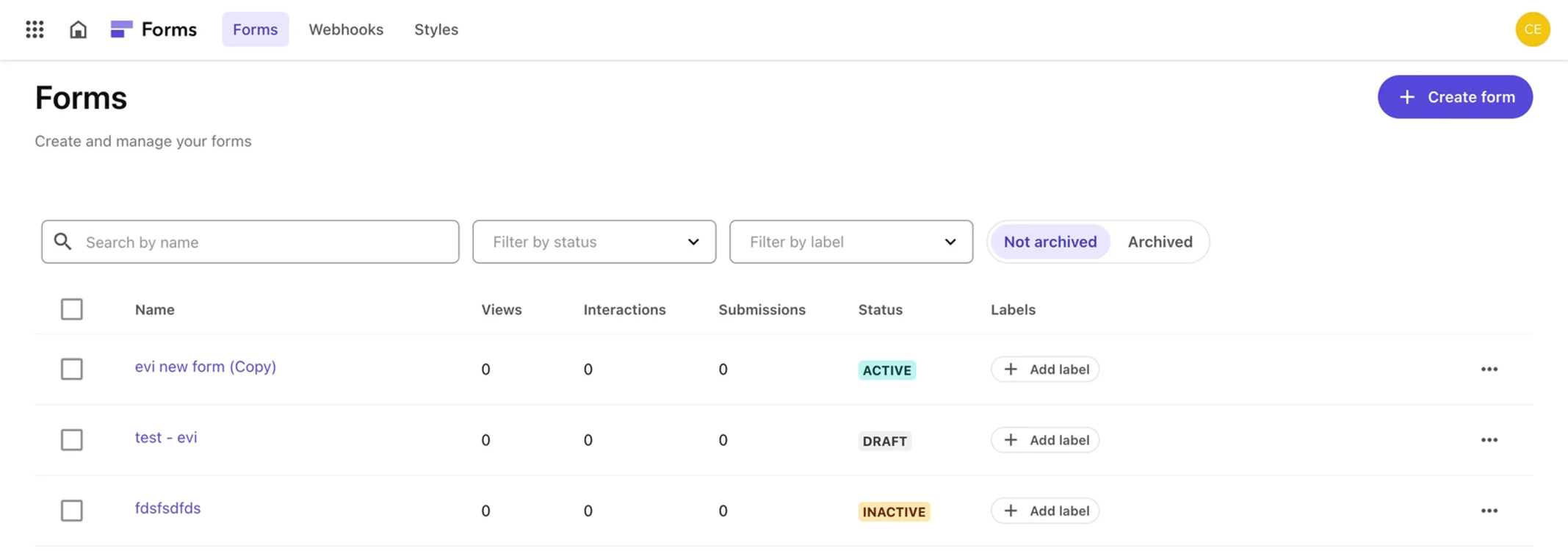Open more options for evi new form (Copy)
1568x551 pixels.
[1489, 369]
